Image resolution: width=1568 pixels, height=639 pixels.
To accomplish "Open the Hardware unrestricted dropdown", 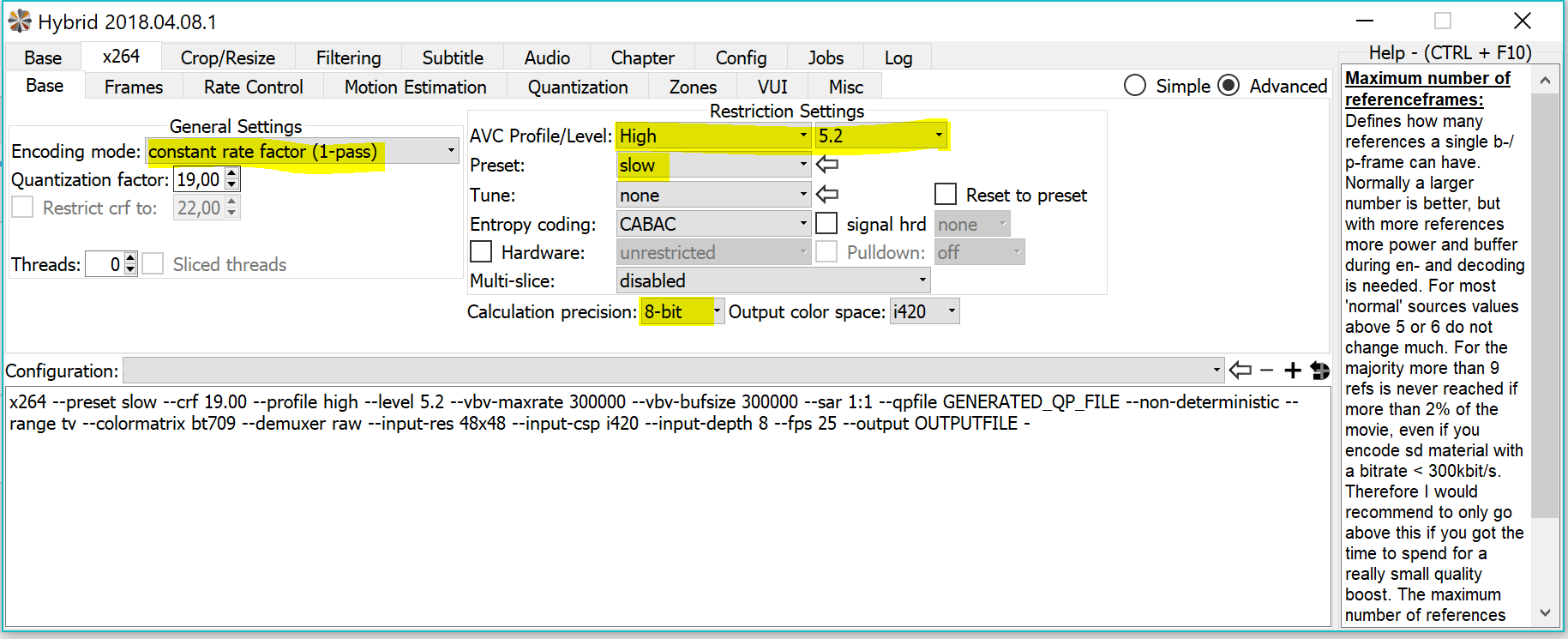I will point(713,252).
